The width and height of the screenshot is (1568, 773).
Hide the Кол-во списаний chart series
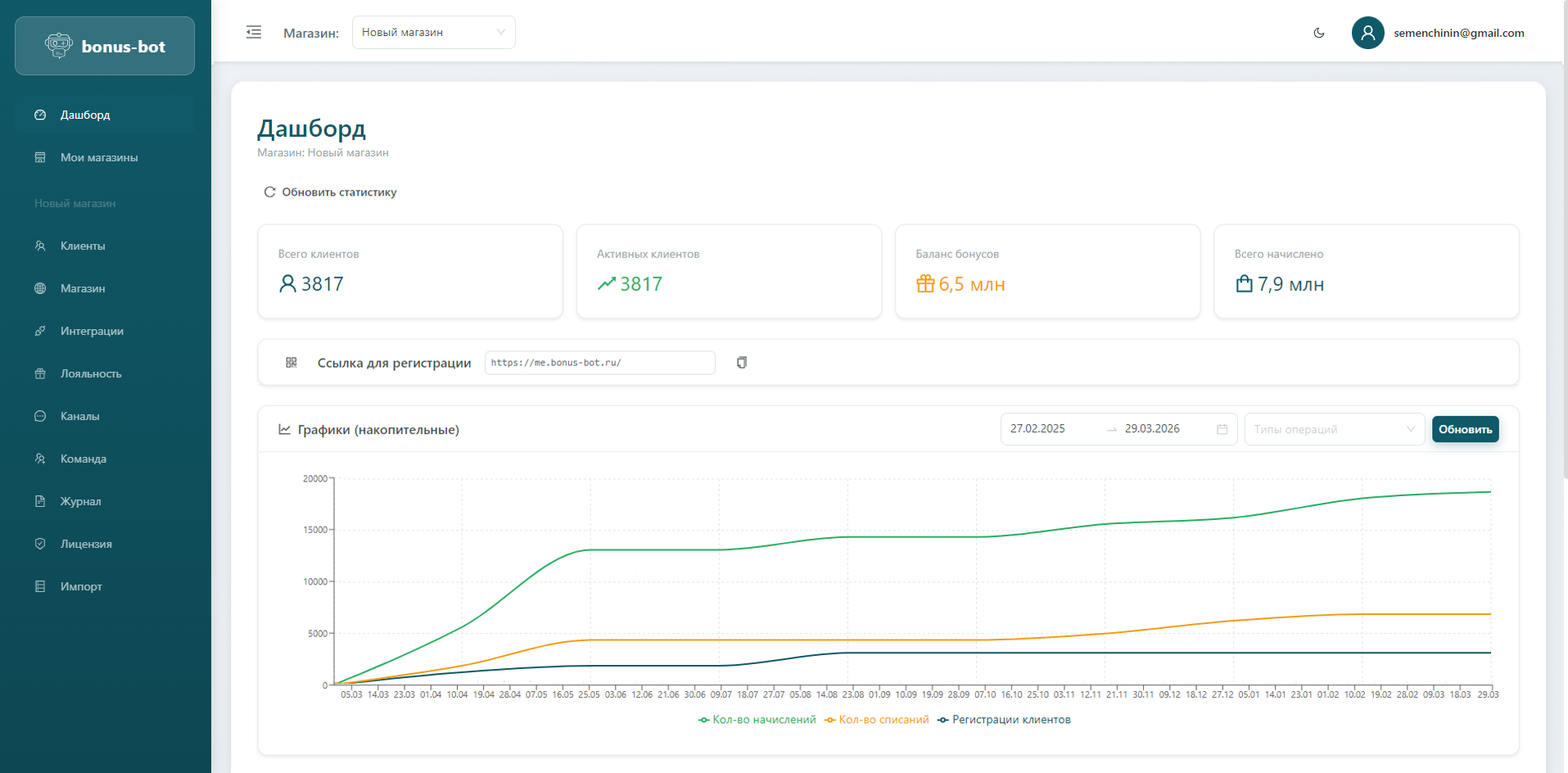coord(877,720)
